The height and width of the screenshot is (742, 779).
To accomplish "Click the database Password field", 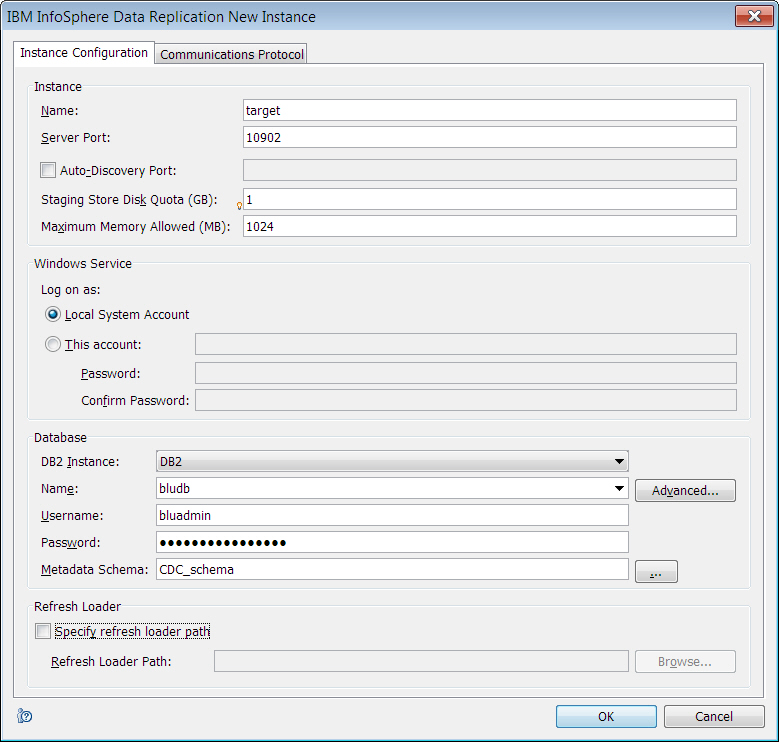I will coord(392,542).
